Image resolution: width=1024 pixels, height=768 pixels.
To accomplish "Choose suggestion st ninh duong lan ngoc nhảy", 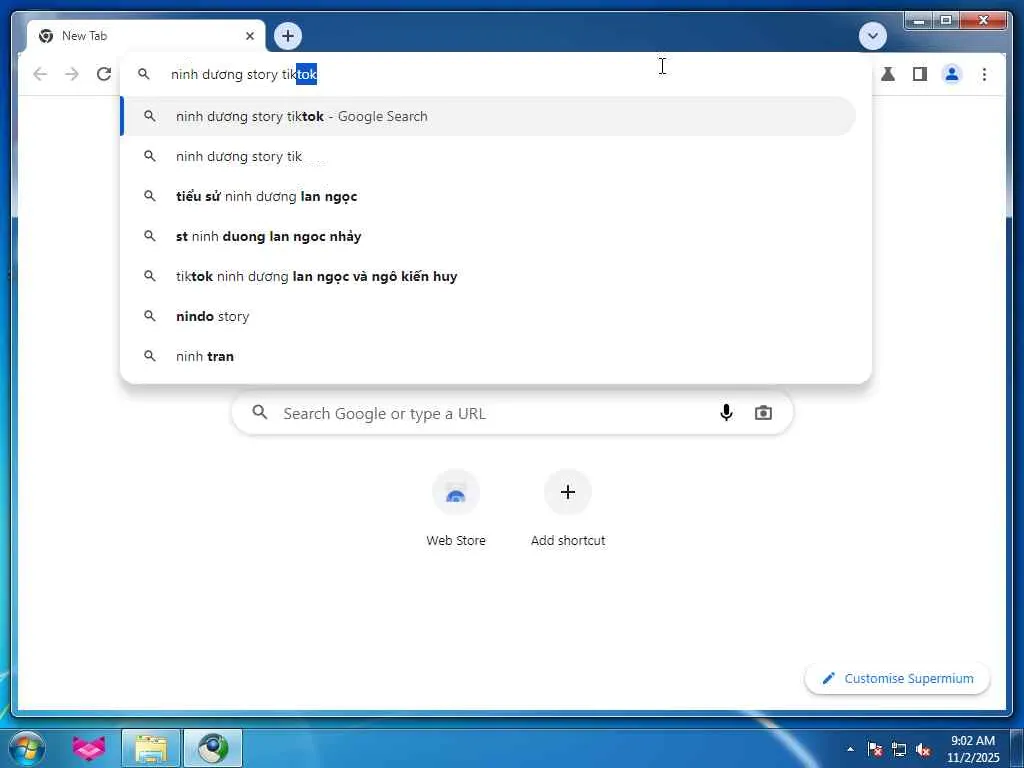I will tap(489, 236).
